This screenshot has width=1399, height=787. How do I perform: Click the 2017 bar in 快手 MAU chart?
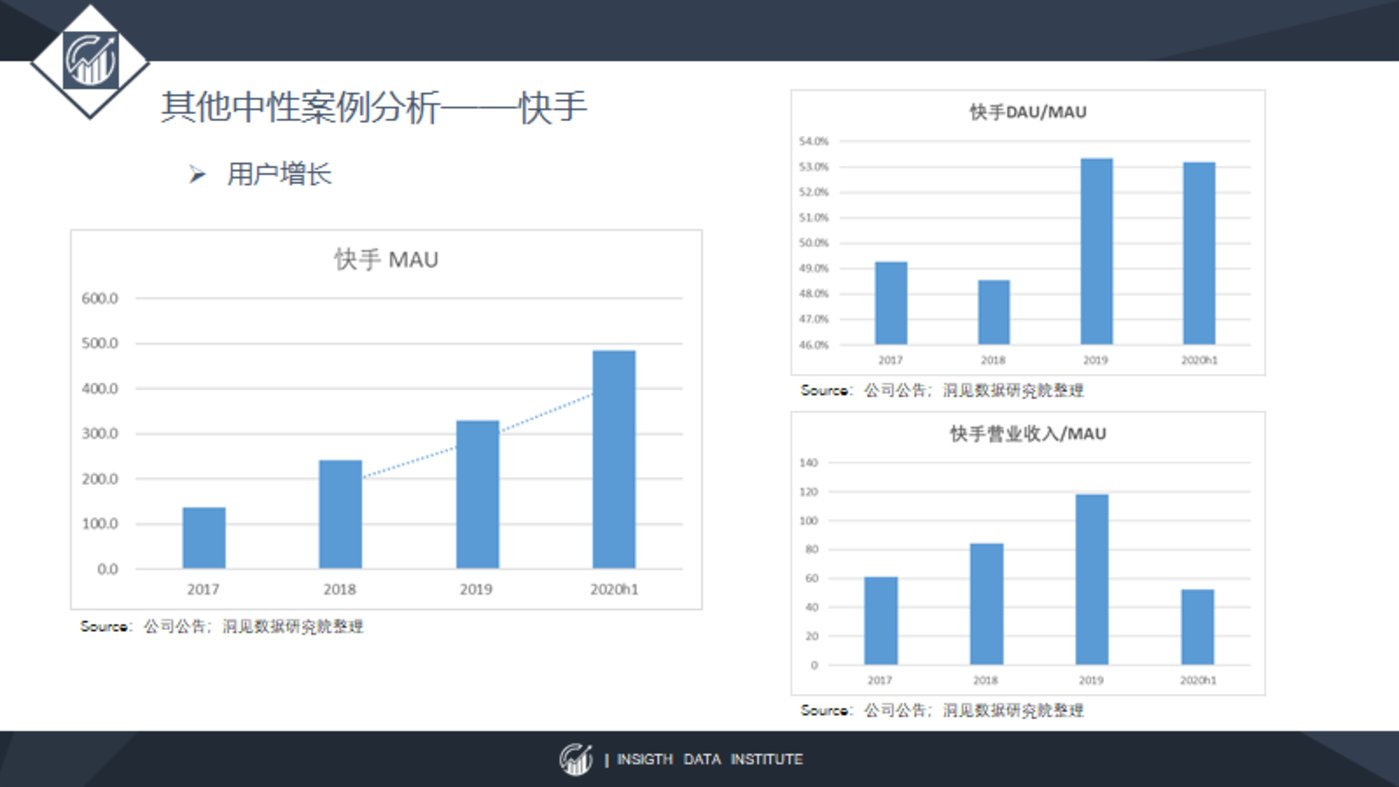click(204, 538)
